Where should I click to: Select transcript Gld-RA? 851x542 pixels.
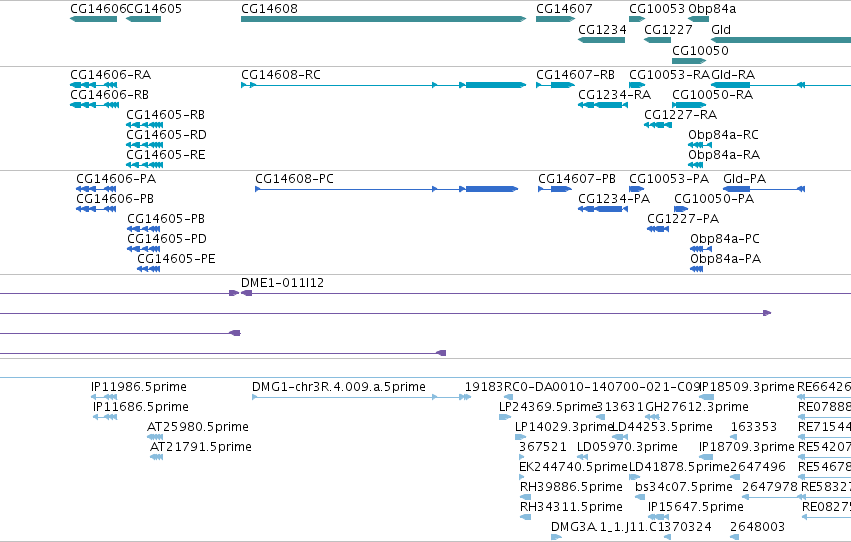click(x=781, y=85)
